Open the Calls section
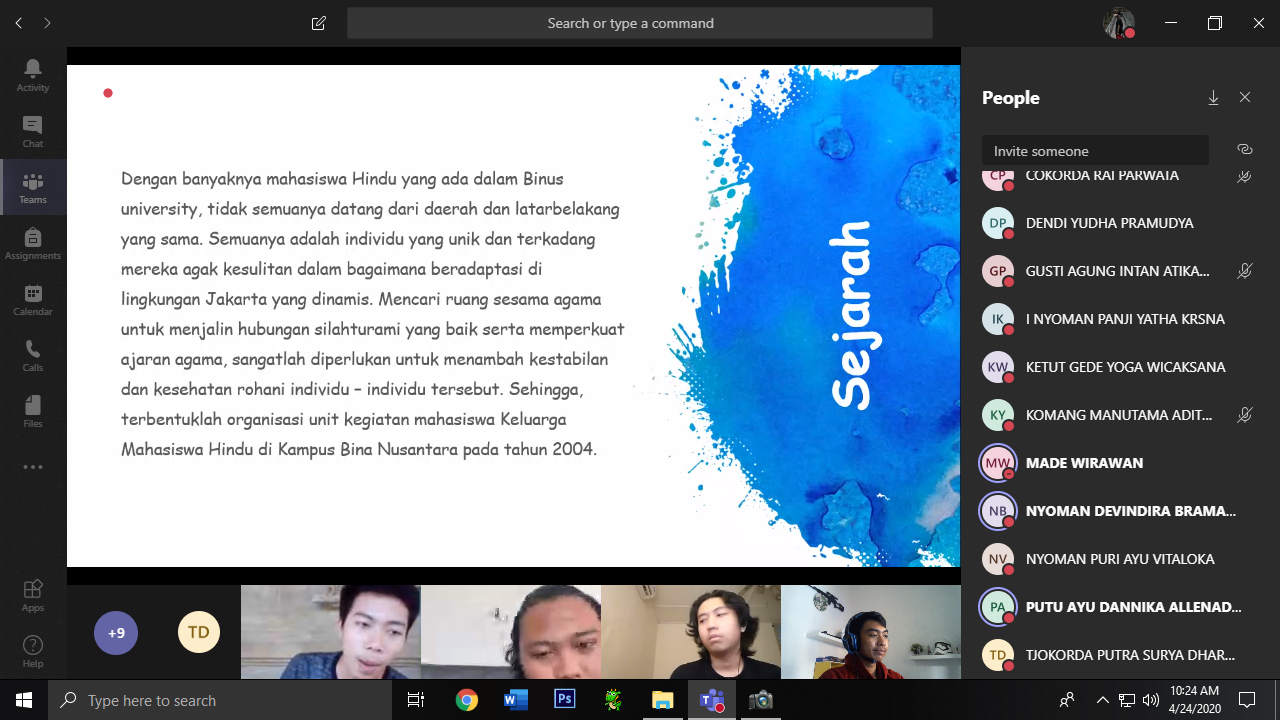The image size is (1280, 720). 33,355
